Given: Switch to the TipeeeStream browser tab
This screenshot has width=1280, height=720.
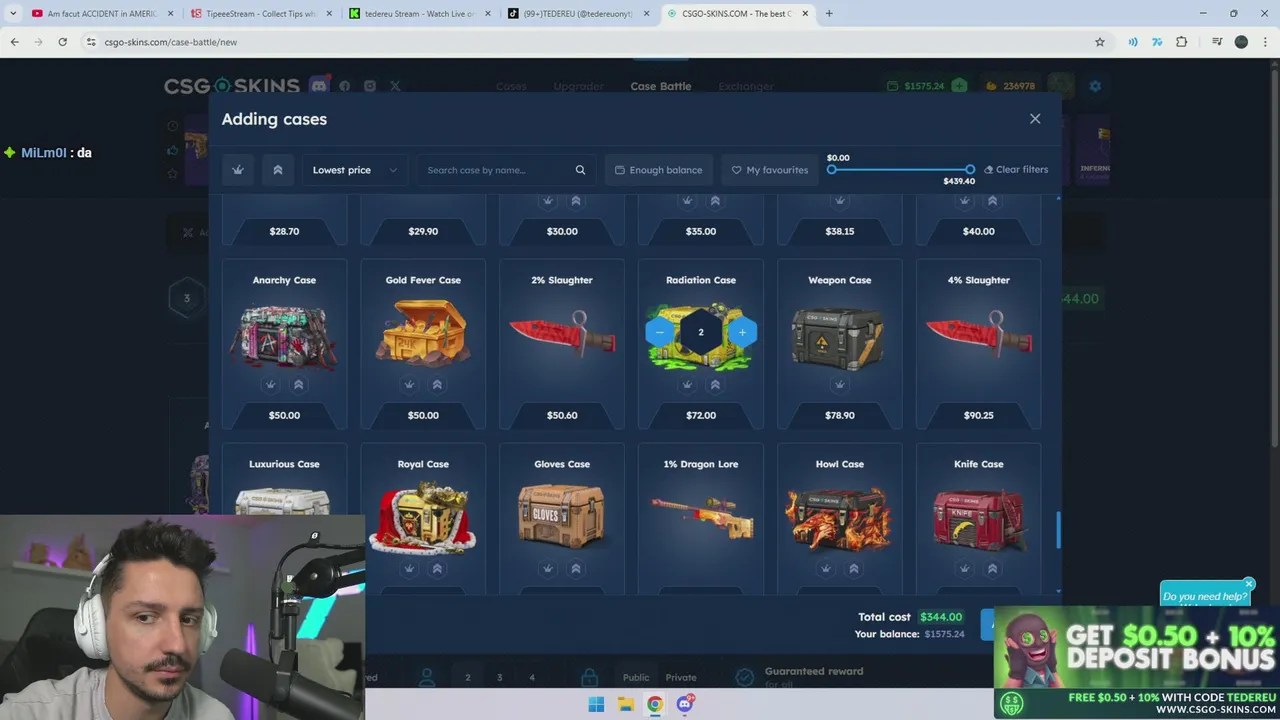Looking at the screenshot, I should tap(260, 14).
